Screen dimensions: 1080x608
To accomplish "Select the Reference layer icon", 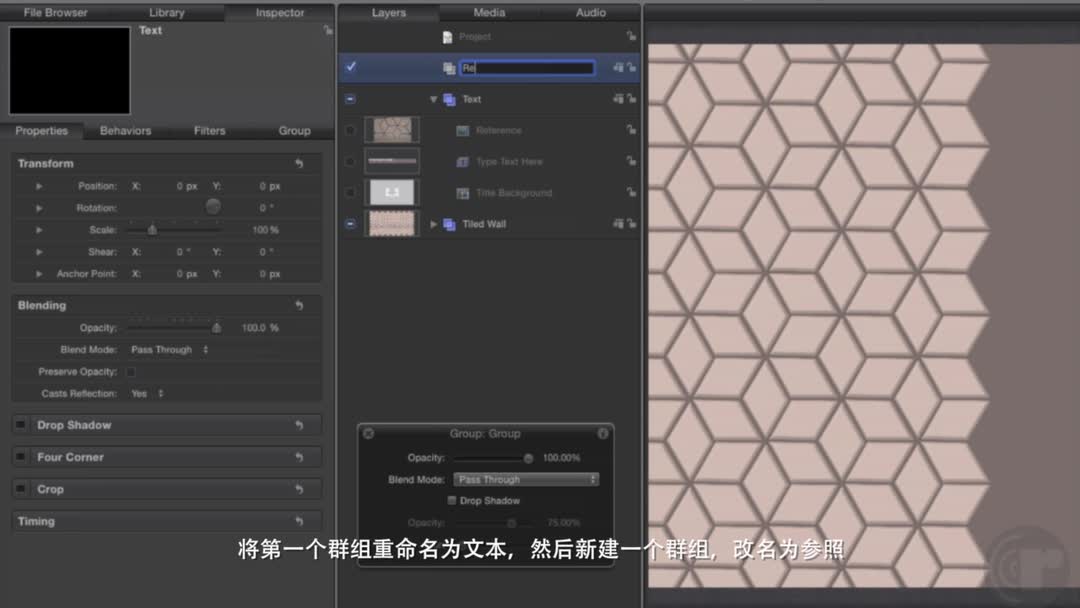I will [x=464, y=130].
